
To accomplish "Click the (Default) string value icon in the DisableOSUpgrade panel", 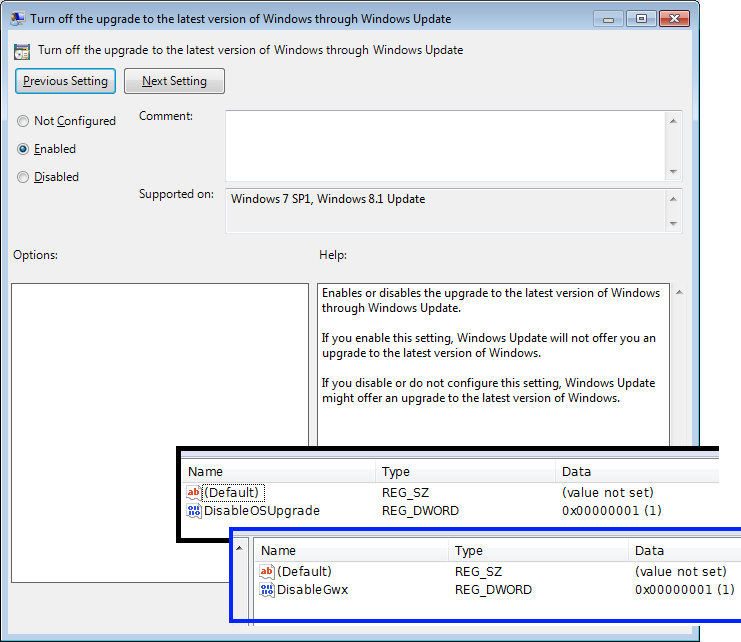I will 193,492.
